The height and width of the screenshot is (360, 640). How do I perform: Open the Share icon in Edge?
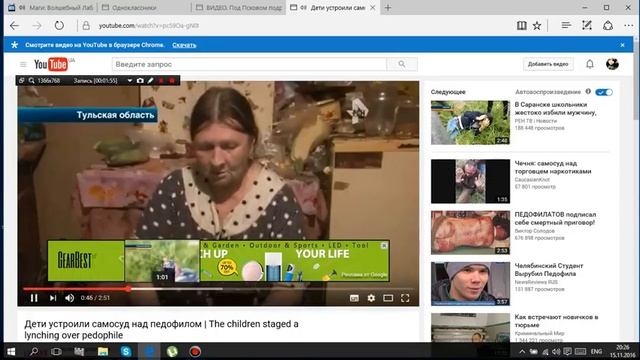608,26
